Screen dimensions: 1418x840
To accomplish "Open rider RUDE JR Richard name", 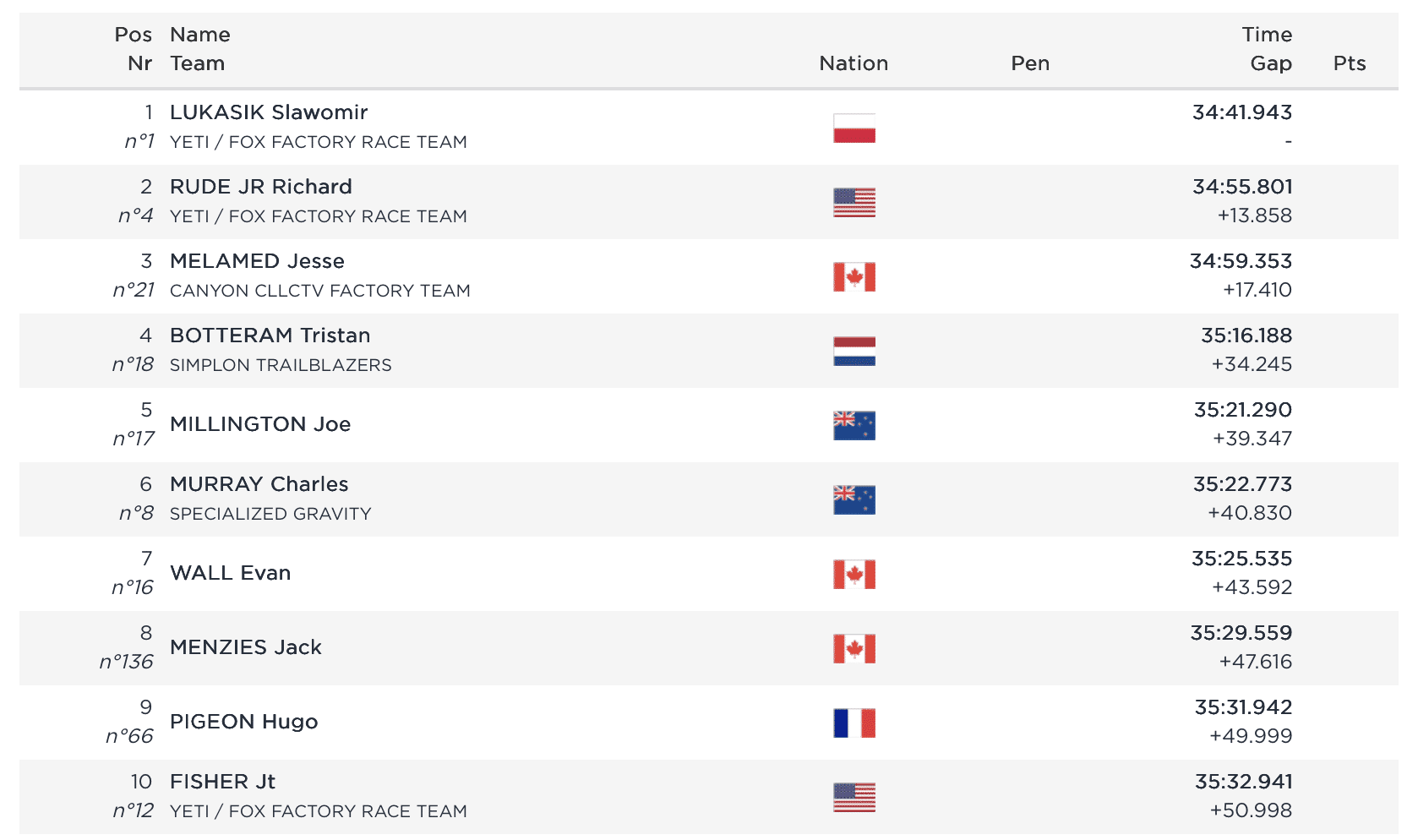I will (260, 187).
